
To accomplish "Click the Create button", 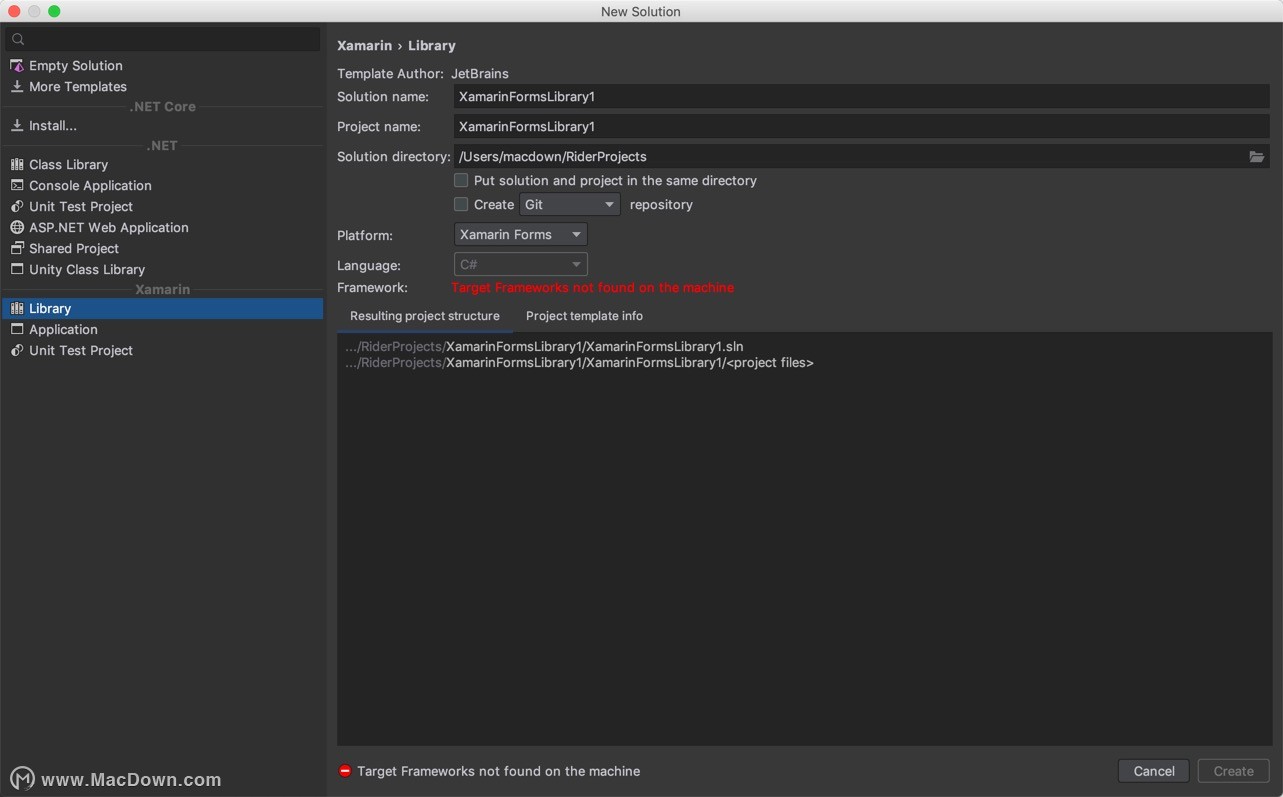I will (x=1233, y=771).
